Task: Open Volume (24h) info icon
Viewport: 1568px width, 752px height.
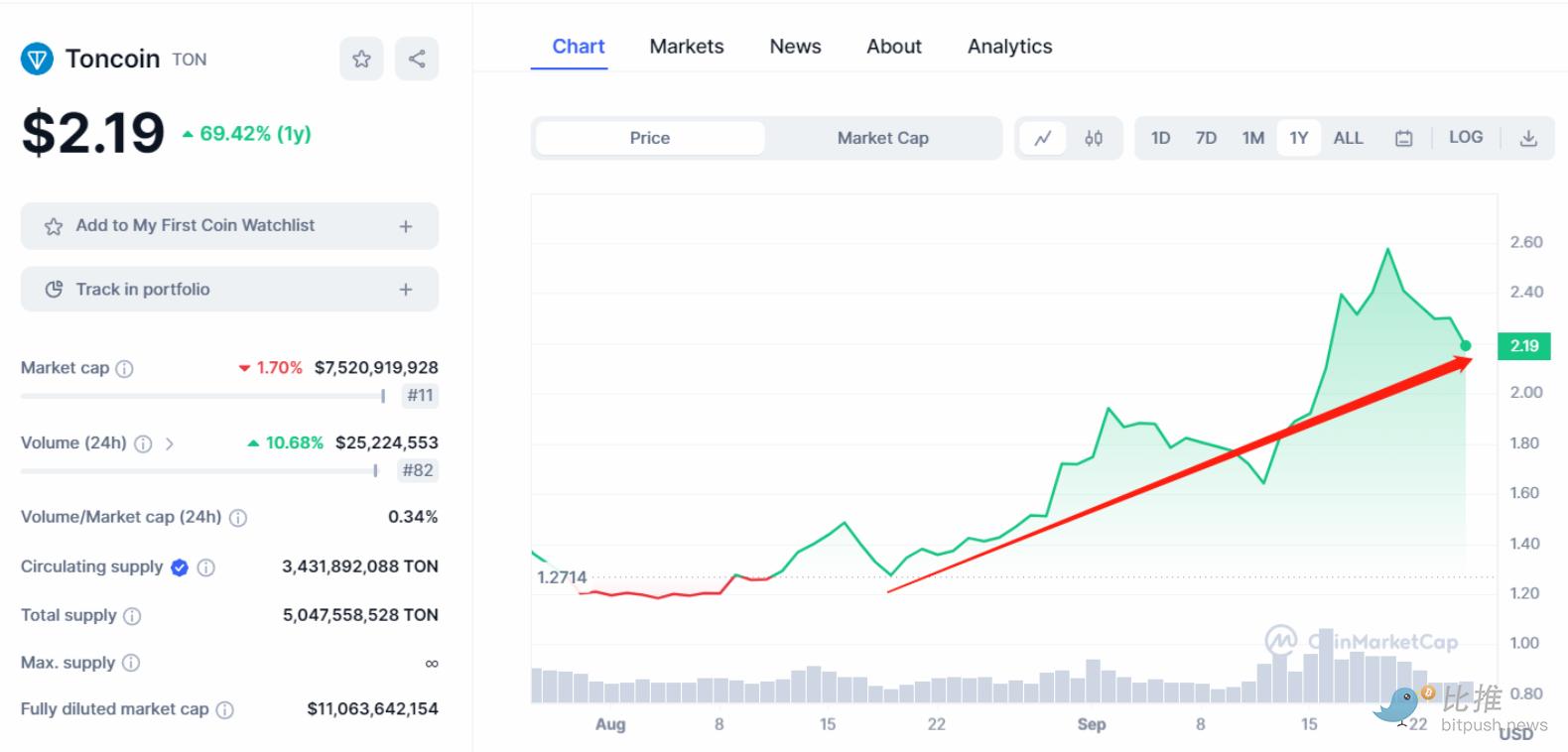Action: pyautogui.click(x=143, y=444)
